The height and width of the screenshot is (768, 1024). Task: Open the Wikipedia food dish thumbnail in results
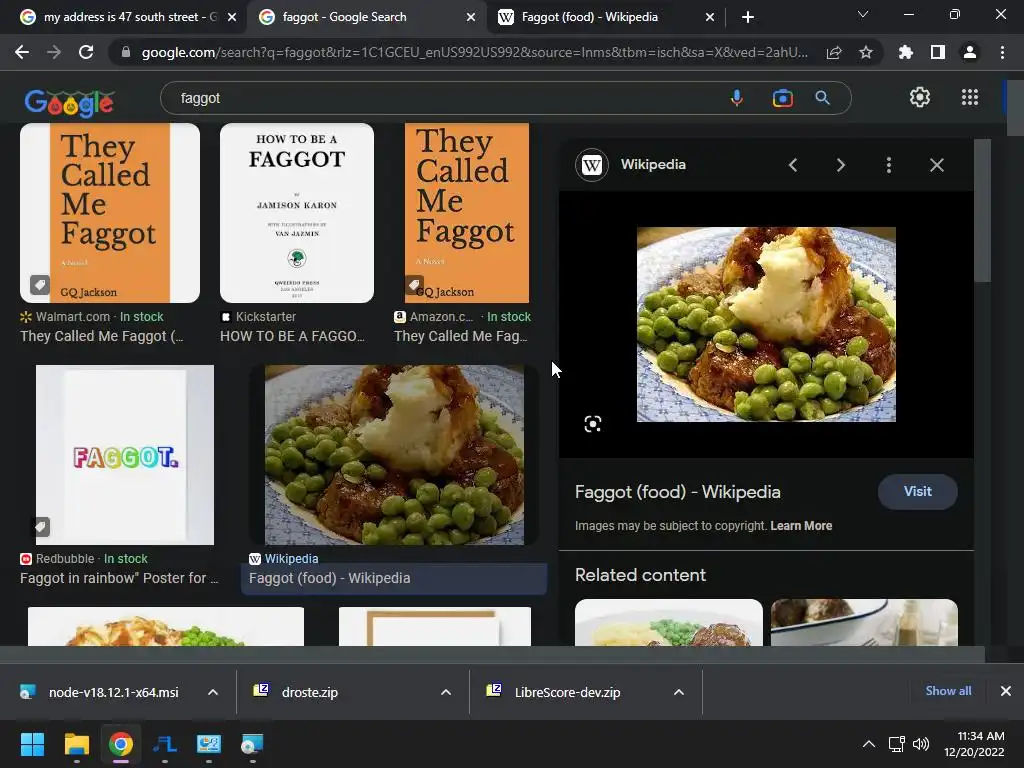tap(394, 455)
